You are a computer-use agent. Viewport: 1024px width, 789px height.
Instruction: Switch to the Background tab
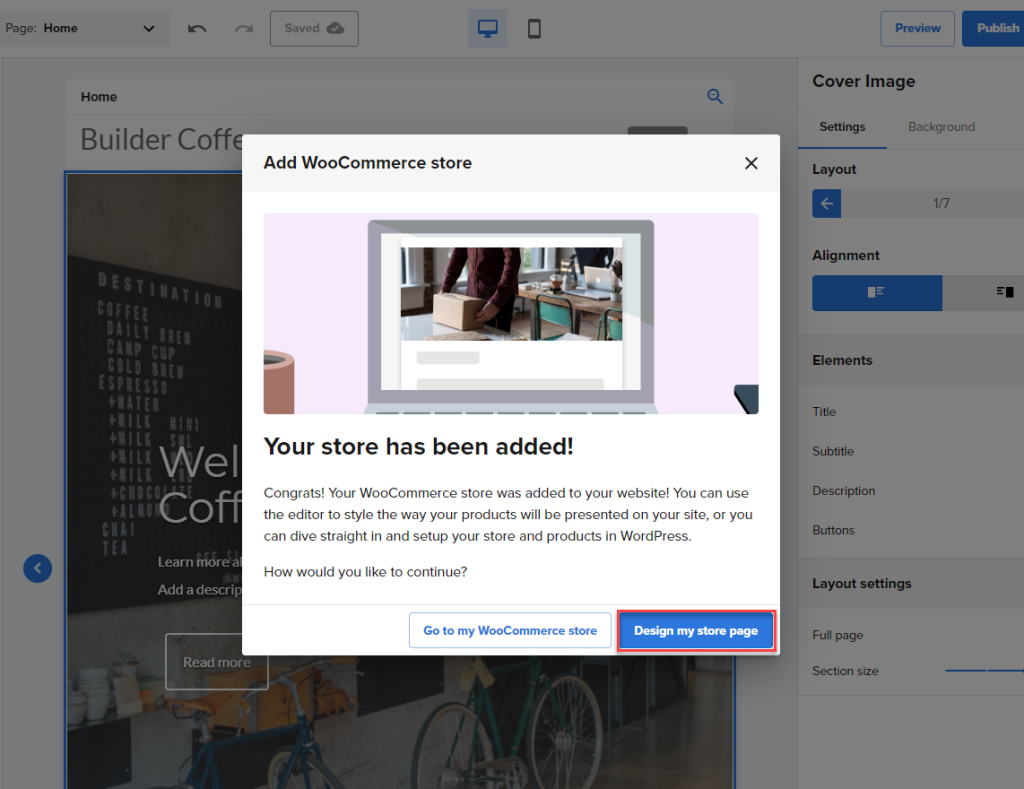point(941,127)
